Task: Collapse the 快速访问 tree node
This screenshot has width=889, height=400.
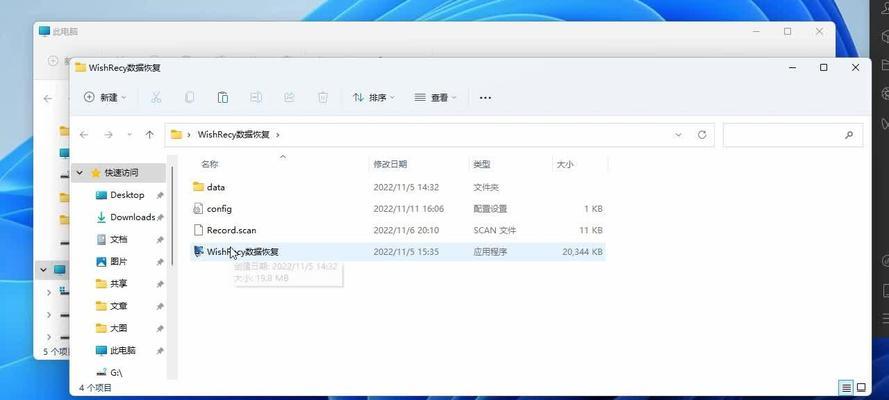Action: pyautogui.click(x=80, y=172)
